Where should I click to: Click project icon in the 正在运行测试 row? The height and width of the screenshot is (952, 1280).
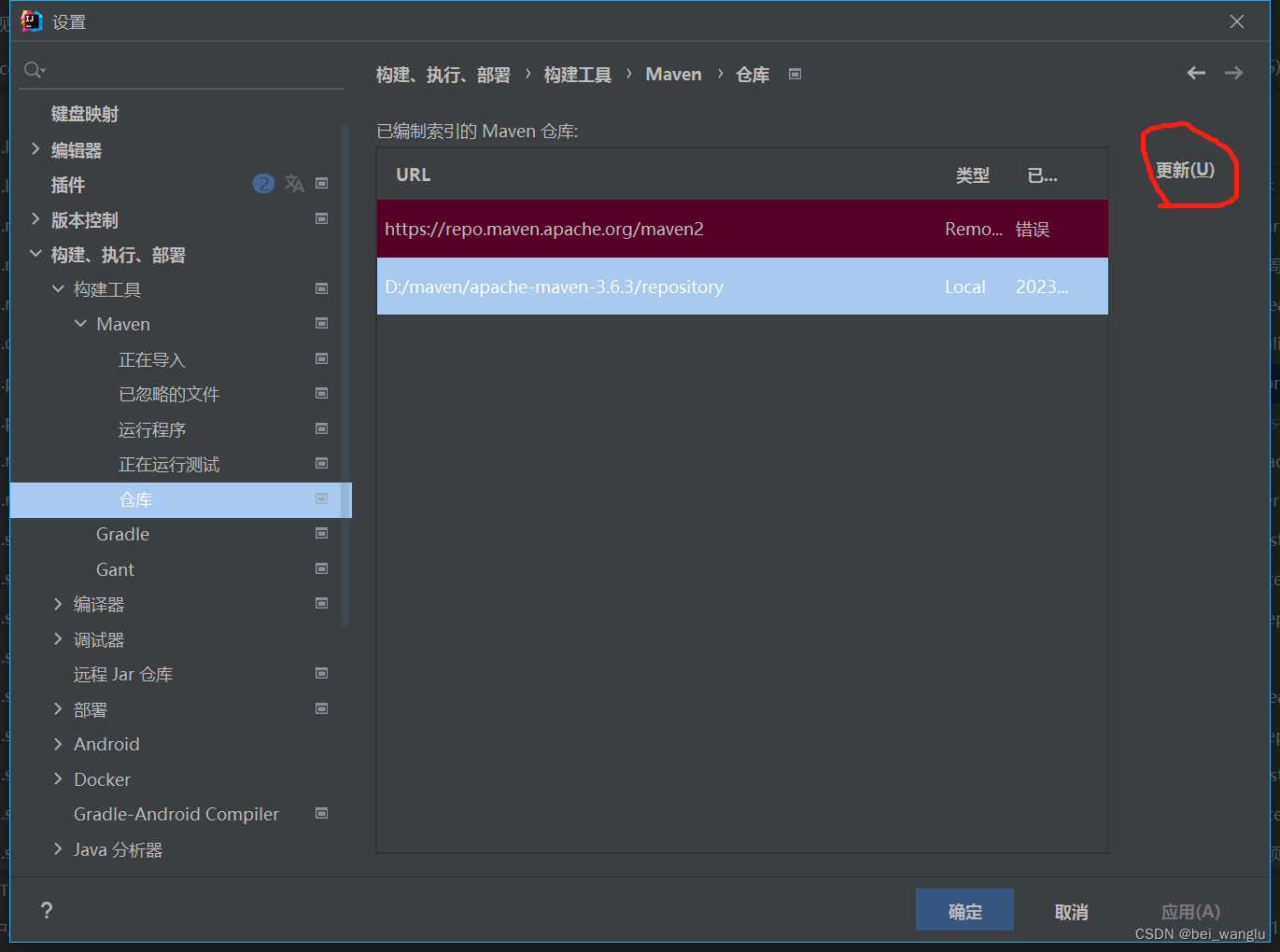tap(322, 464)
